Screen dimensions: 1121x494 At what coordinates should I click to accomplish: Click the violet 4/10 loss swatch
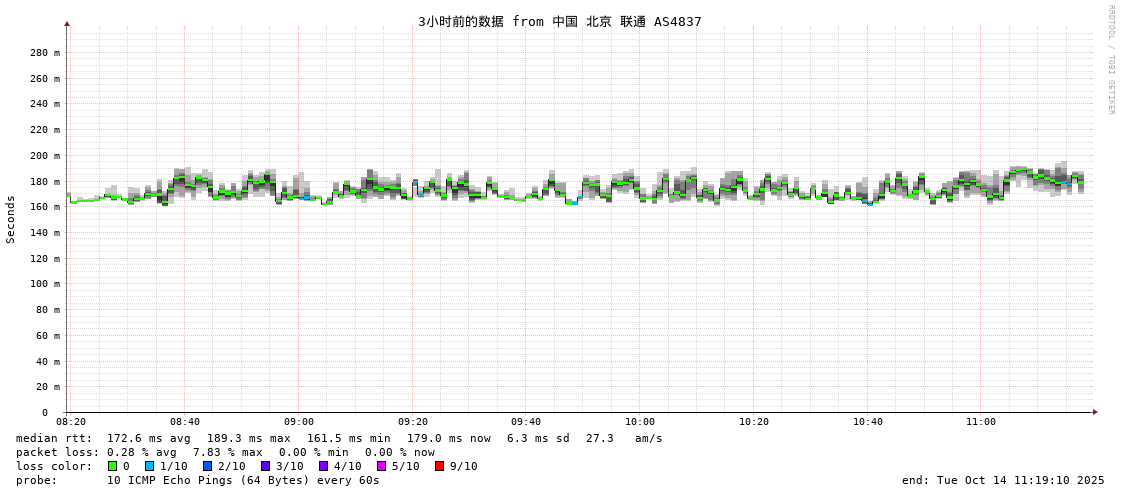324,466
